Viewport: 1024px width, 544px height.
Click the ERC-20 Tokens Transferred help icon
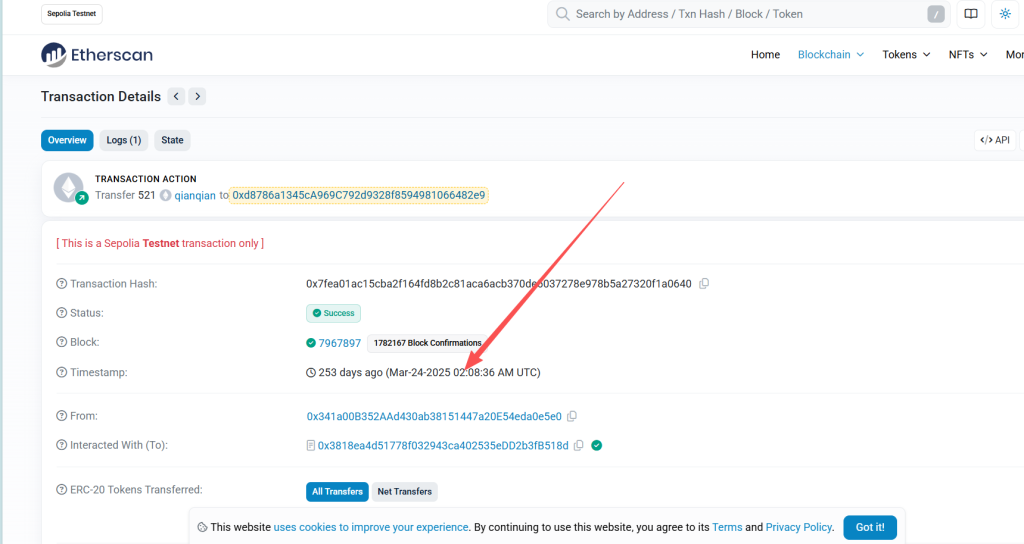pyautogui.click(x=61, y=490)
